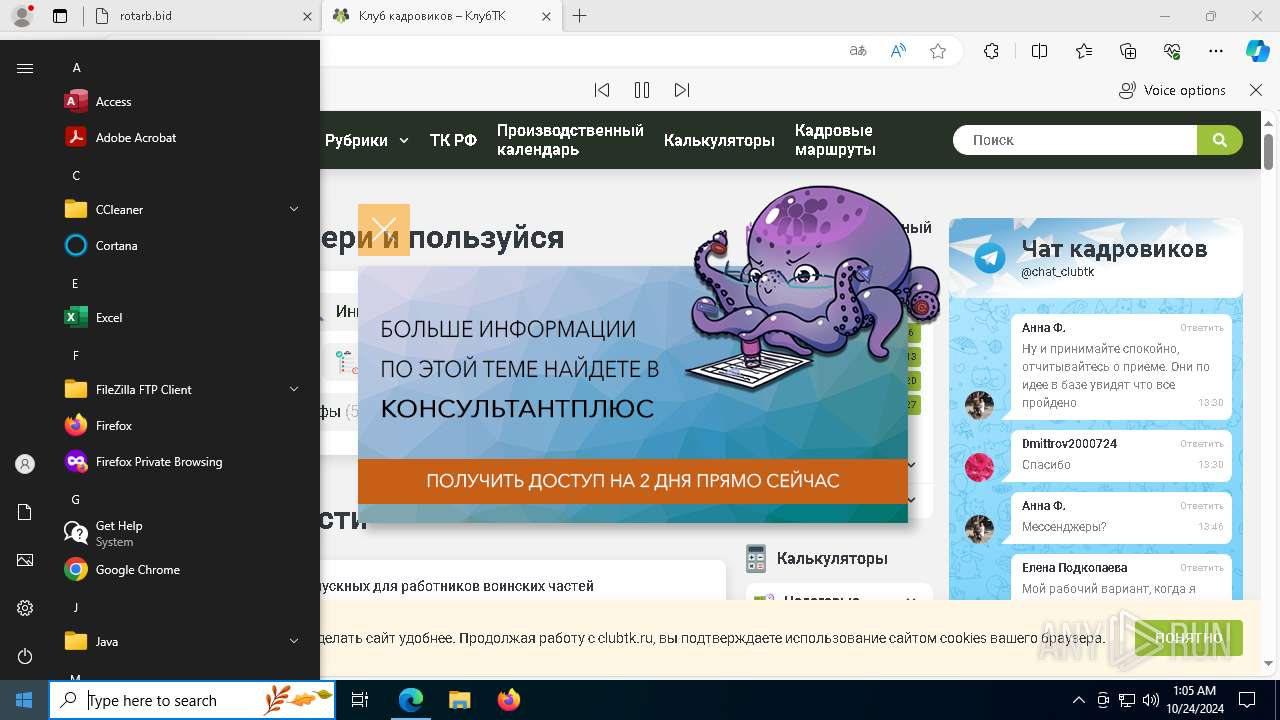1280x720 pixels.
Task: Open Производственный календарь menu item
Action: pyautogui.click(x=570, y=140)
